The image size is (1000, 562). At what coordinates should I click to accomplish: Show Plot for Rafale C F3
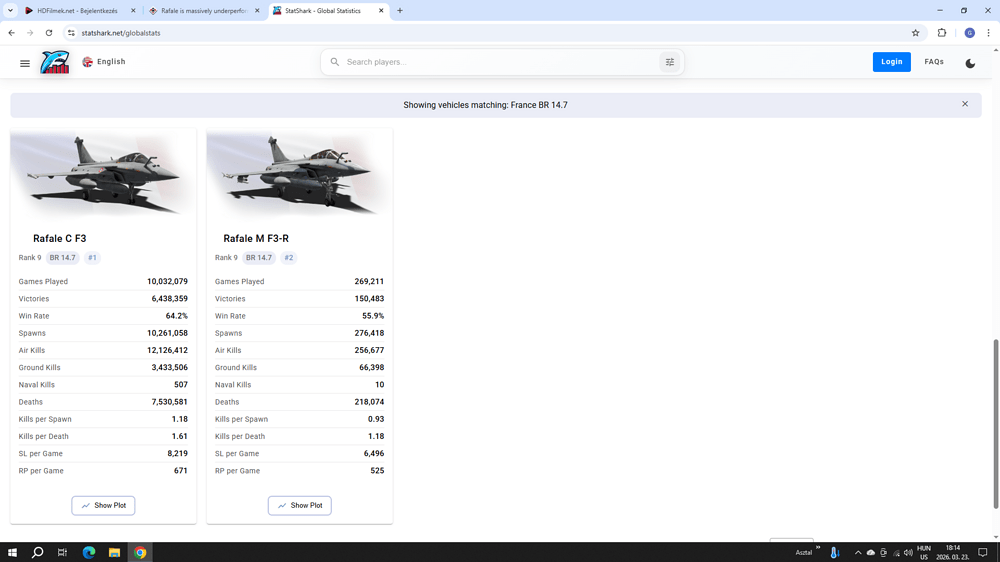click(103, 506)
